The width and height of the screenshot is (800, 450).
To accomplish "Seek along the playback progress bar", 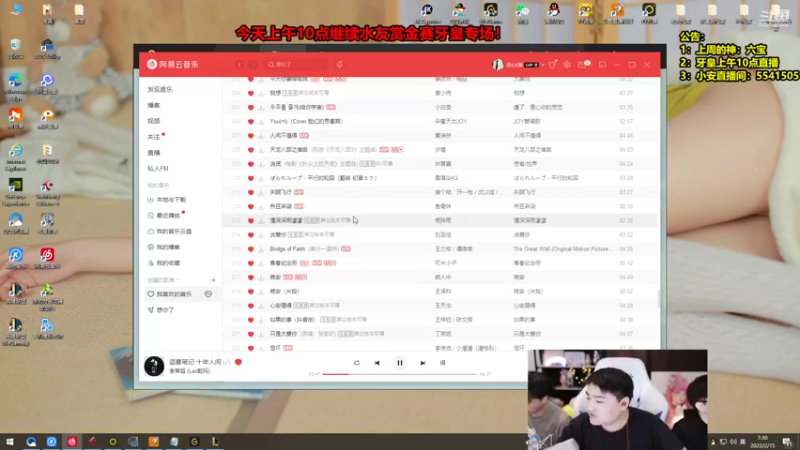I will pyautogui.click(x=399, y=374).
